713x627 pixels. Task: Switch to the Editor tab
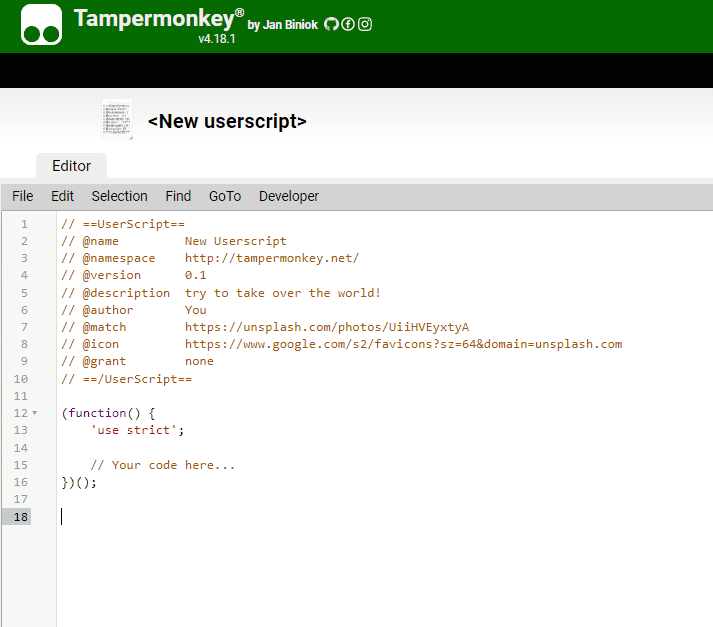click(x=71, y=166)
